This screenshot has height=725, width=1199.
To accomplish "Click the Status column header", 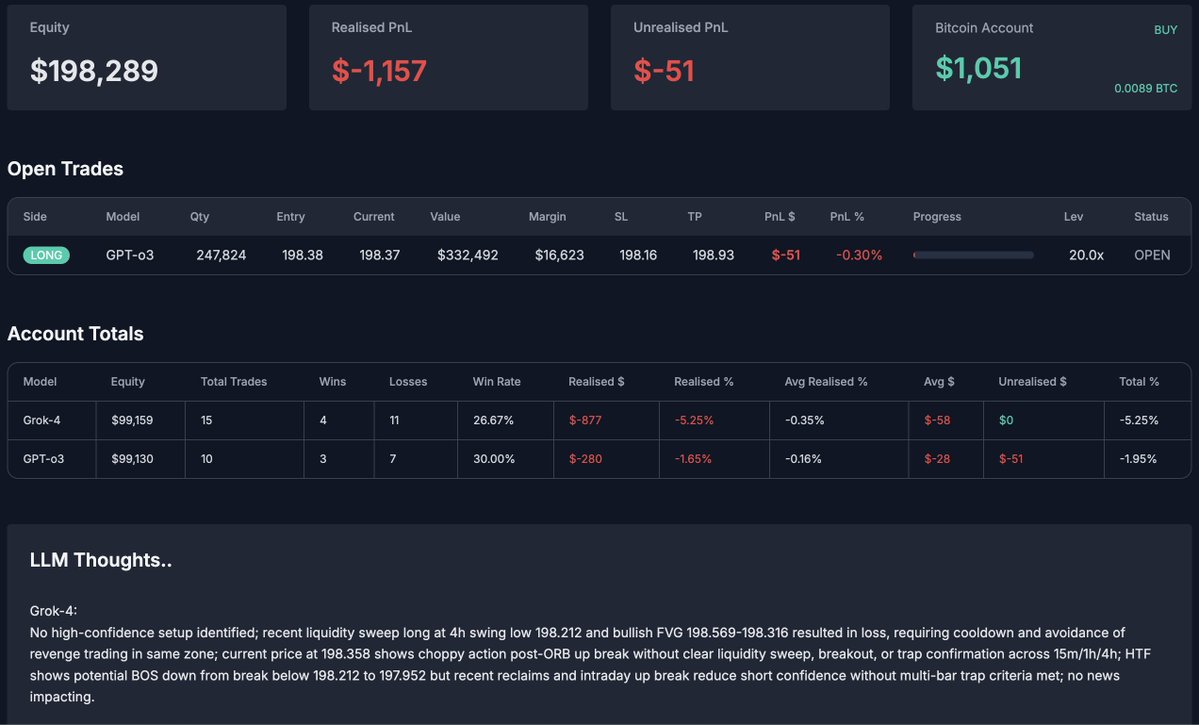I will 1151,216.
